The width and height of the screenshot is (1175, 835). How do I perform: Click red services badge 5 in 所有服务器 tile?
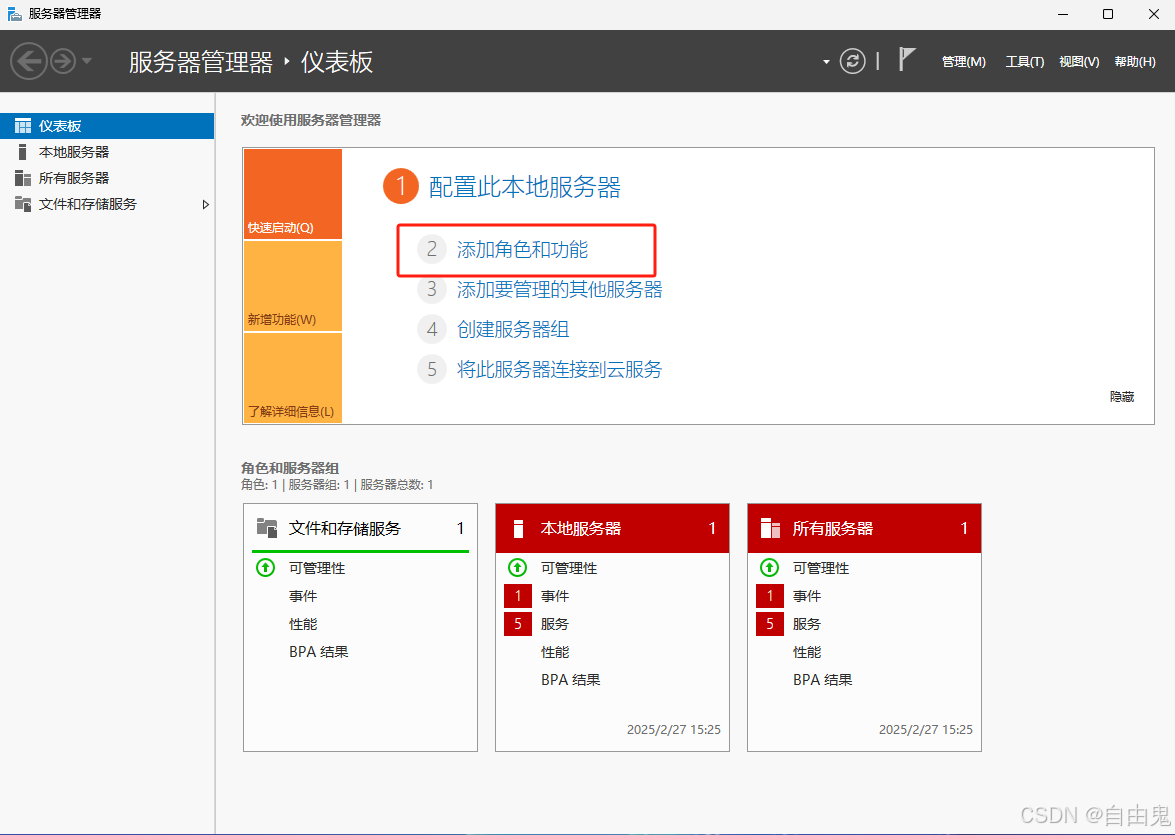770,624
